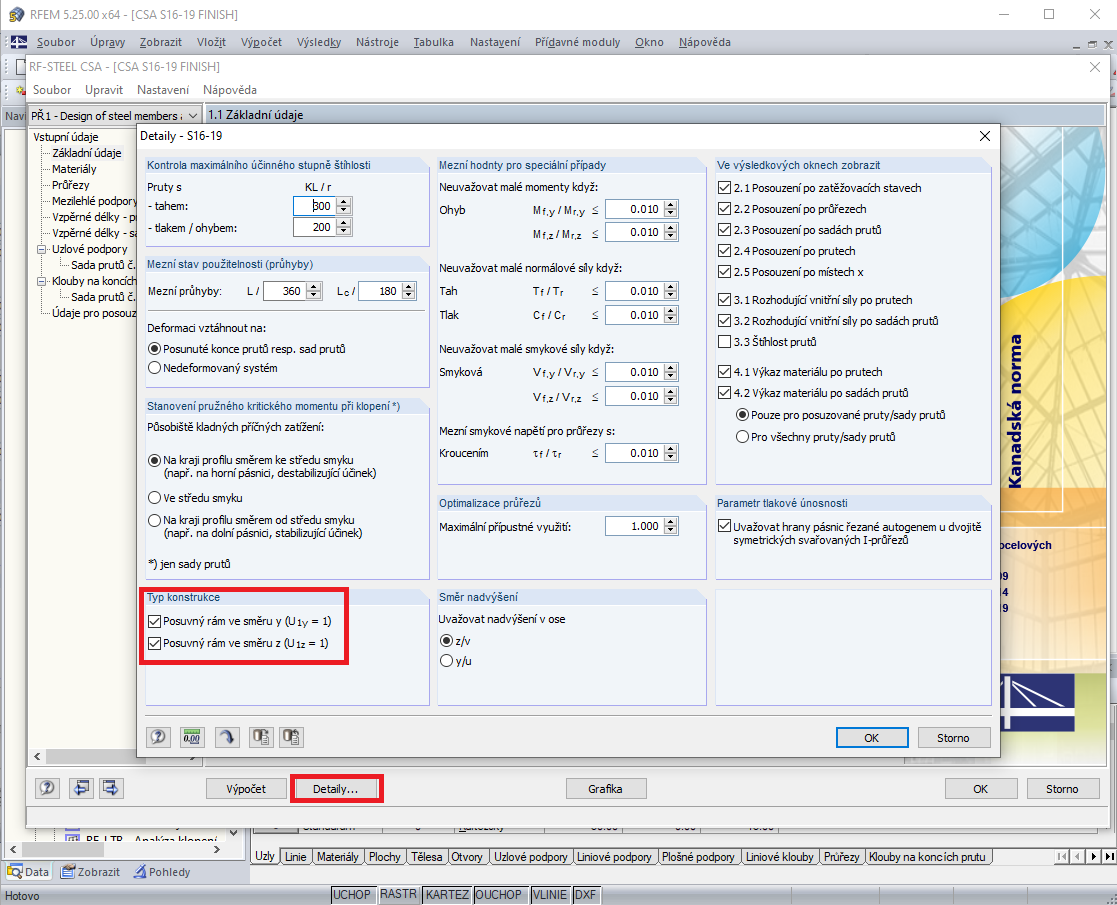Select Nedeformovaný systém radio button
This screenshot has width=1117, height=905.
coord(154,368)
